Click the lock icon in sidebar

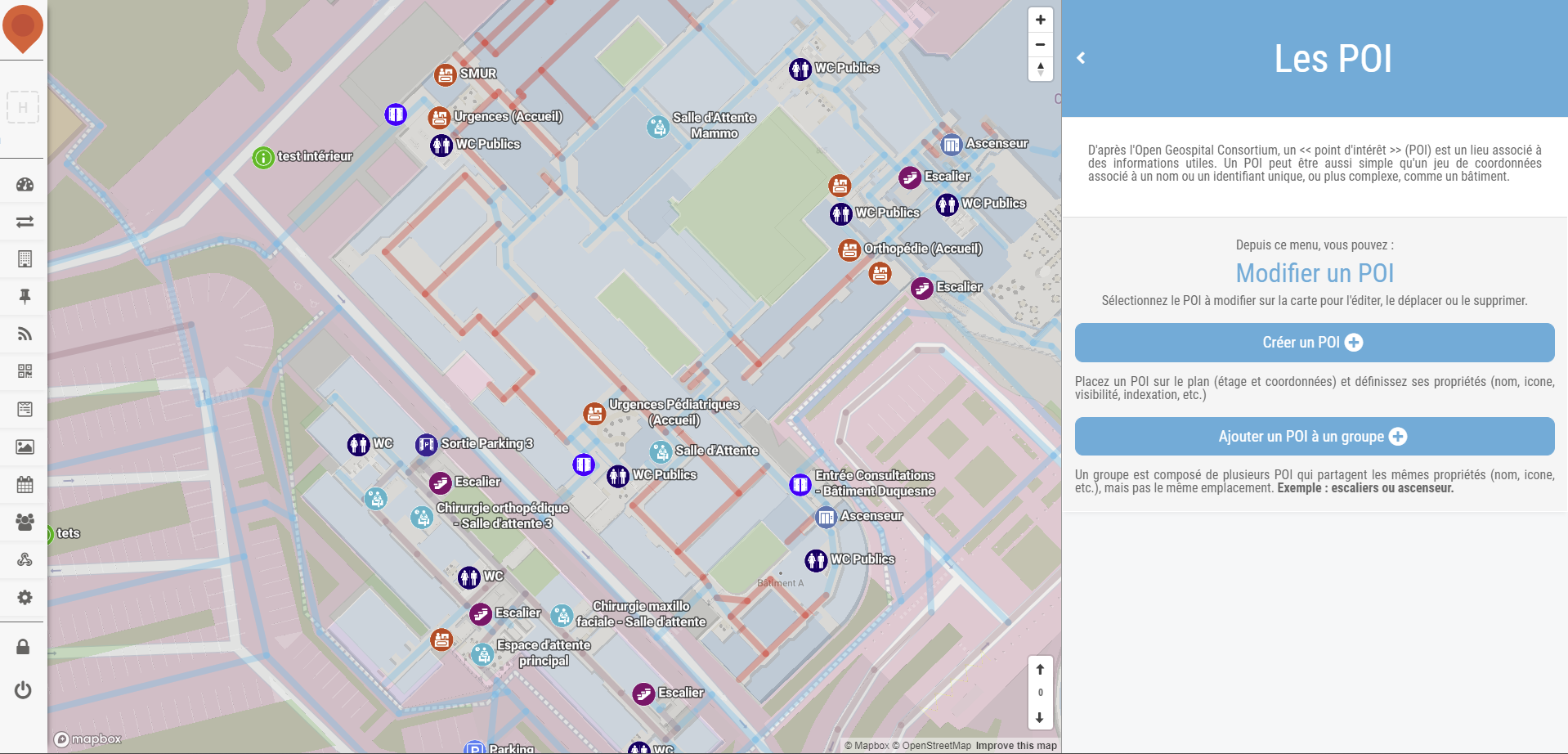point(23,647)
